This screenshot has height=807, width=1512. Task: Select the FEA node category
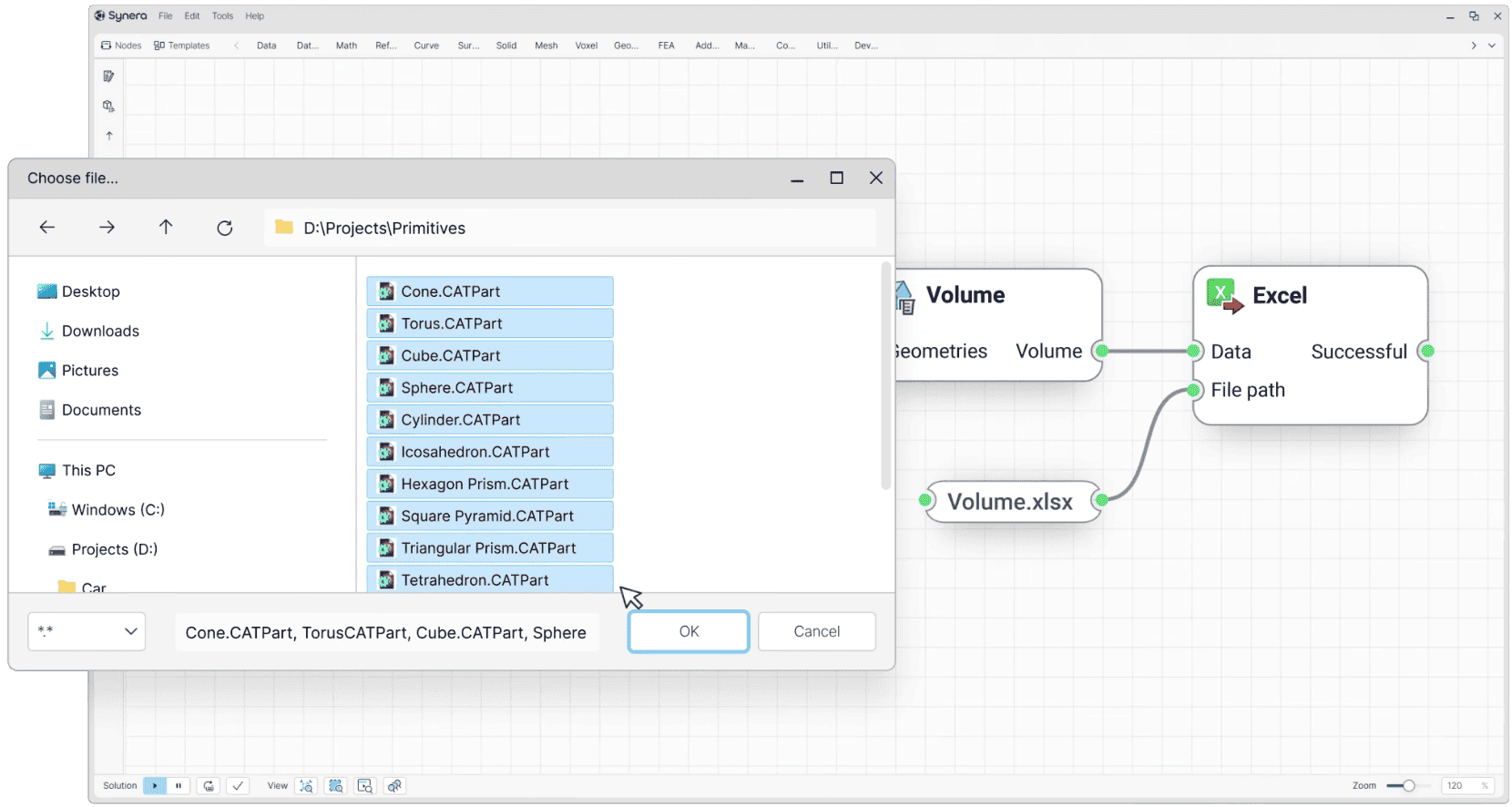[x=667, y=46]
